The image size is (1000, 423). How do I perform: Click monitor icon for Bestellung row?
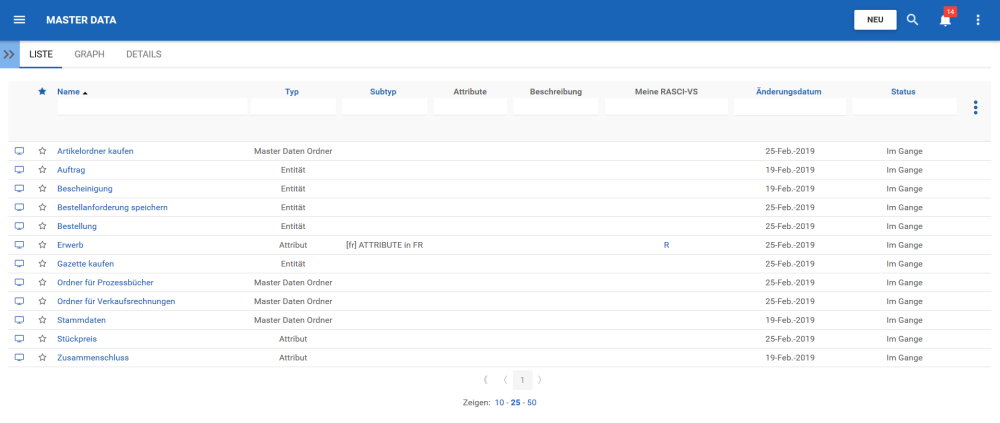[19, 226]
